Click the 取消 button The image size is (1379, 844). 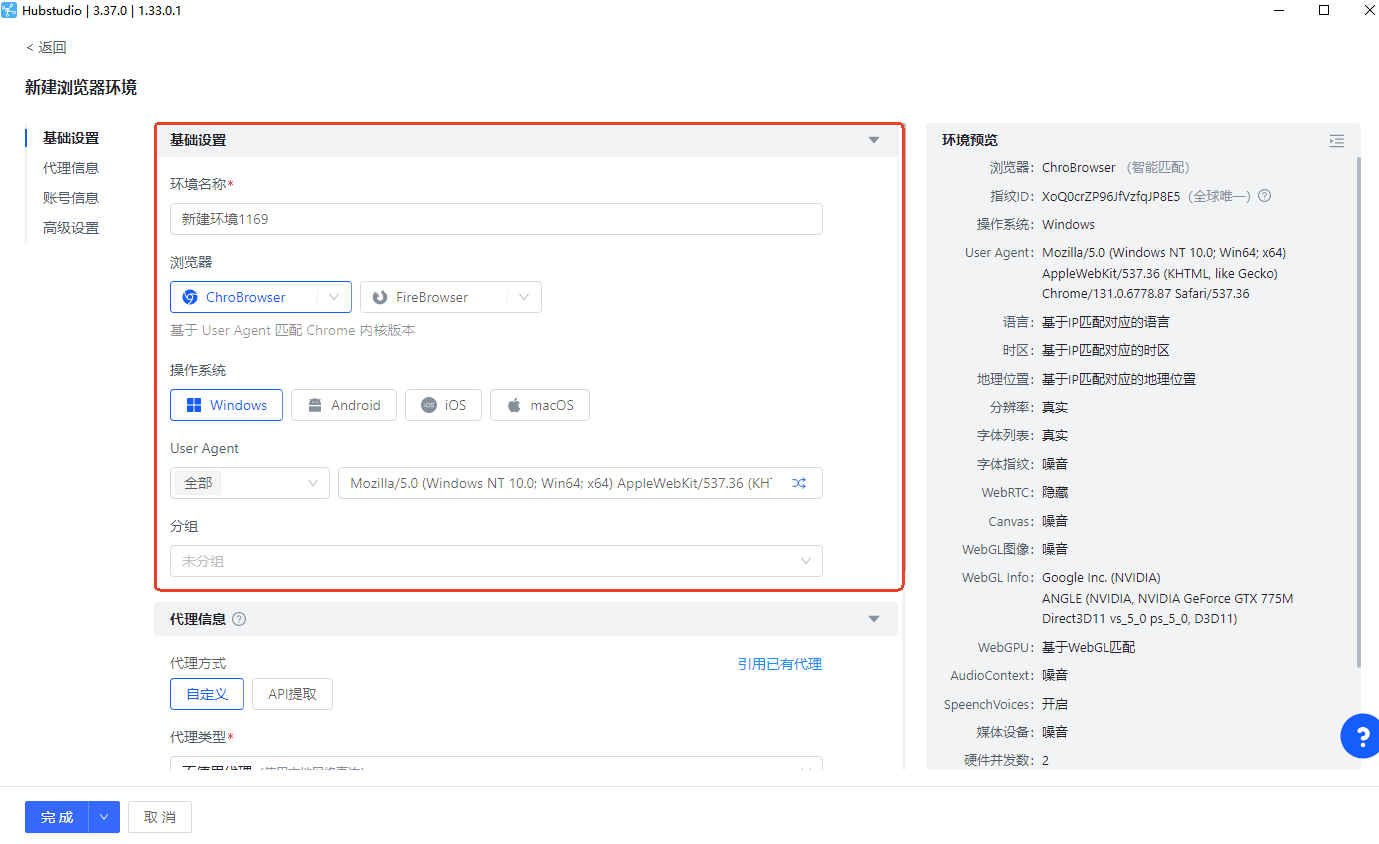[160, 817]
